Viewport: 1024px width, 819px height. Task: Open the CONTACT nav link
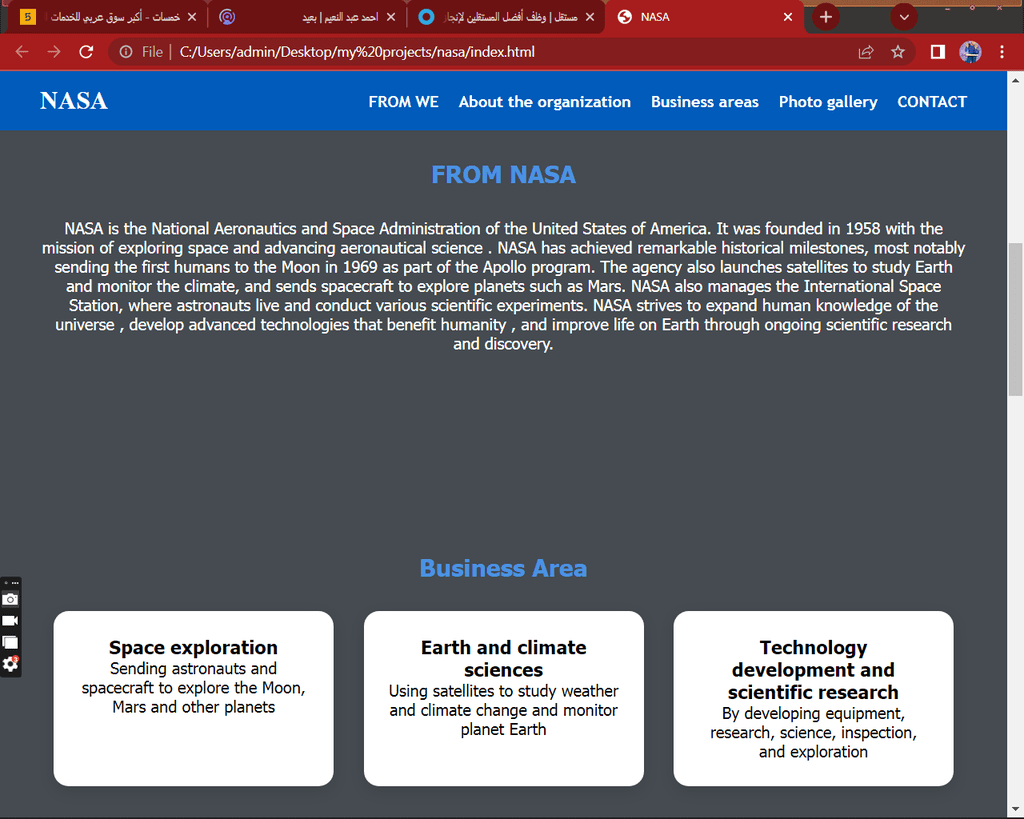point(932,102)
